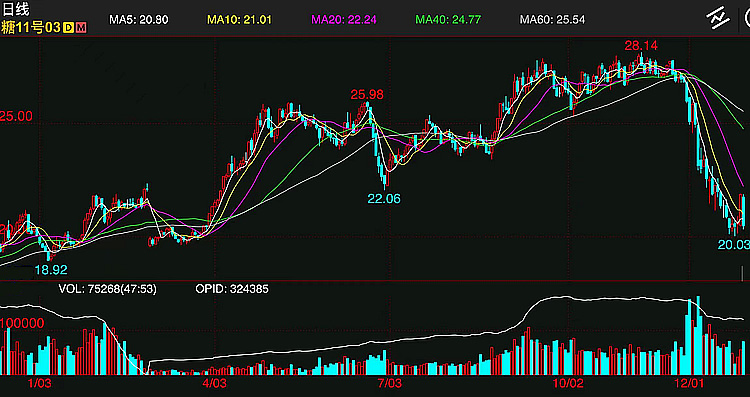Click the partial circle icon at top-right
750x397 pixels.
746,18
